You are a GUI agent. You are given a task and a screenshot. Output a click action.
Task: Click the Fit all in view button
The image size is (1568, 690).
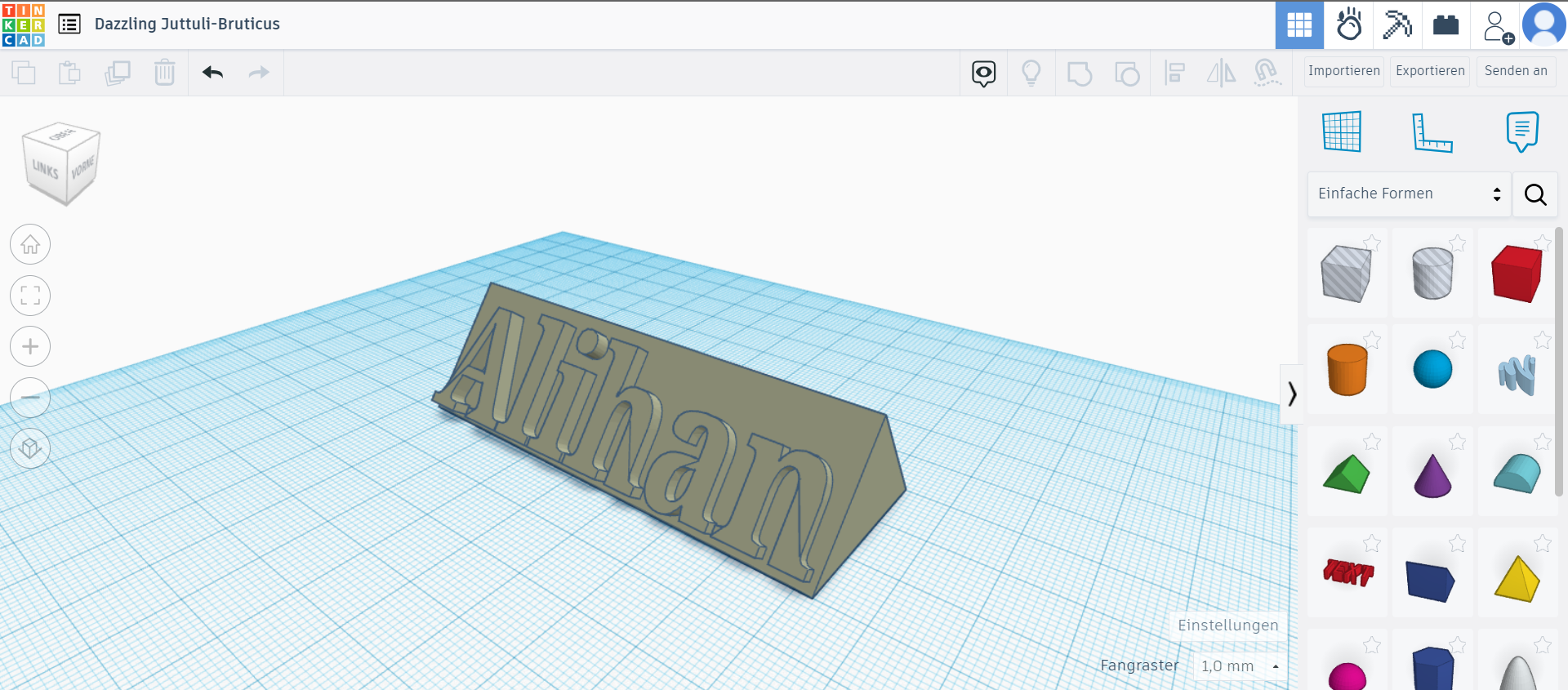(30, 296)
